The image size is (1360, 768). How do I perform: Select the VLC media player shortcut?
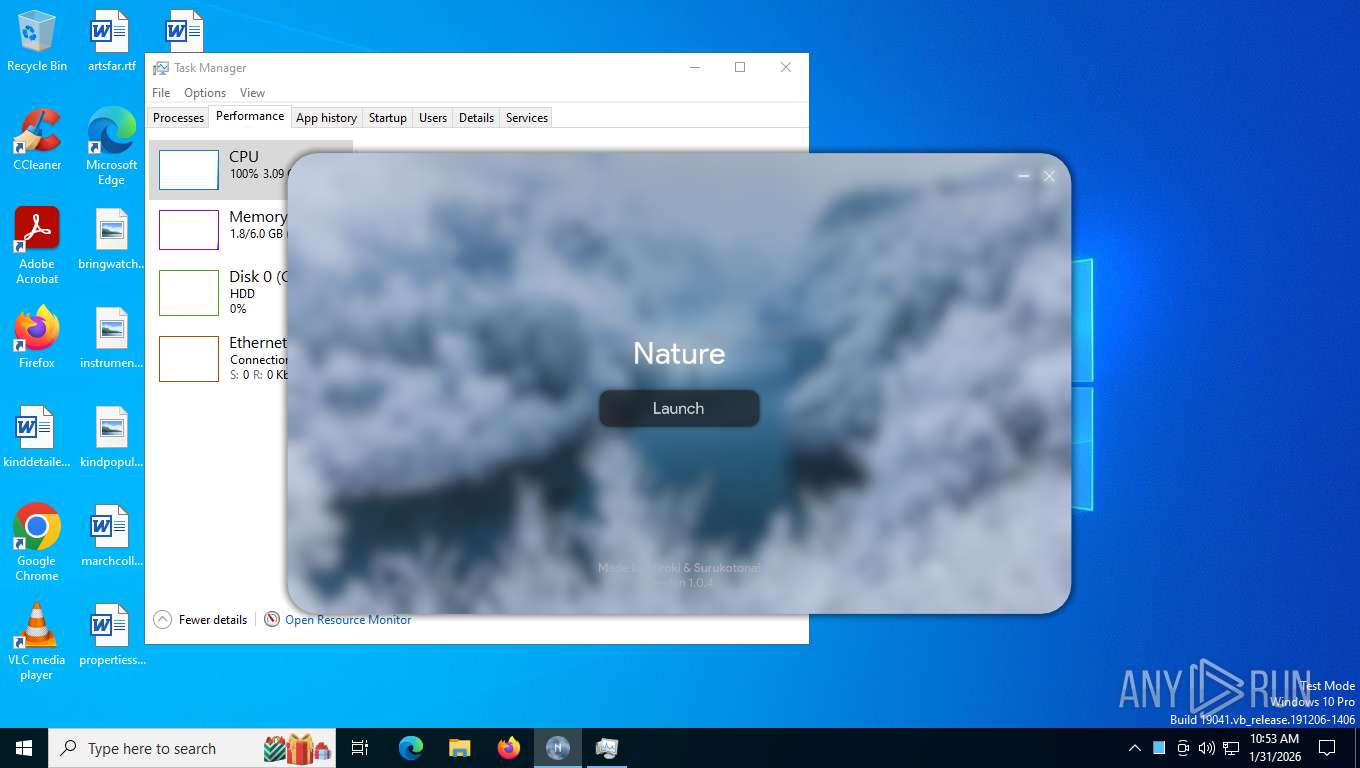coord(37,641)
